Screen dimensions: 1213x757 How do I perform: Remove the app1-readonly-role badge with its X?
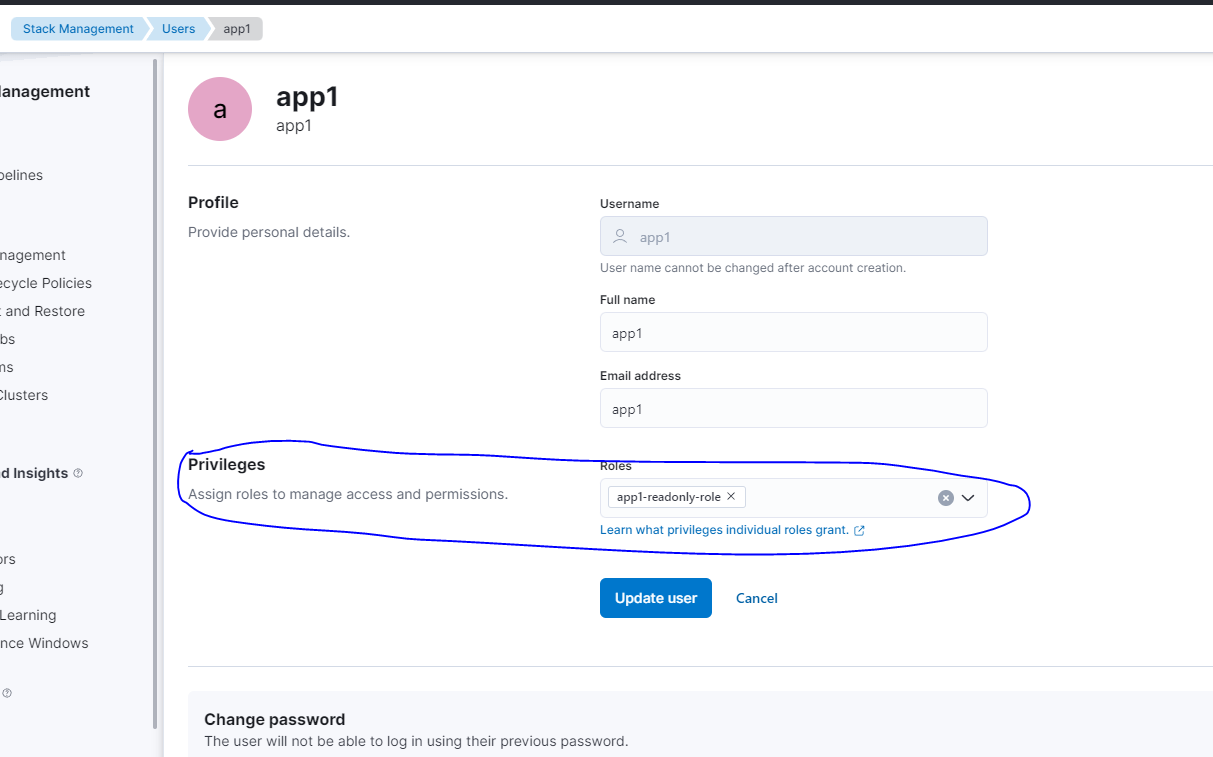731,497
